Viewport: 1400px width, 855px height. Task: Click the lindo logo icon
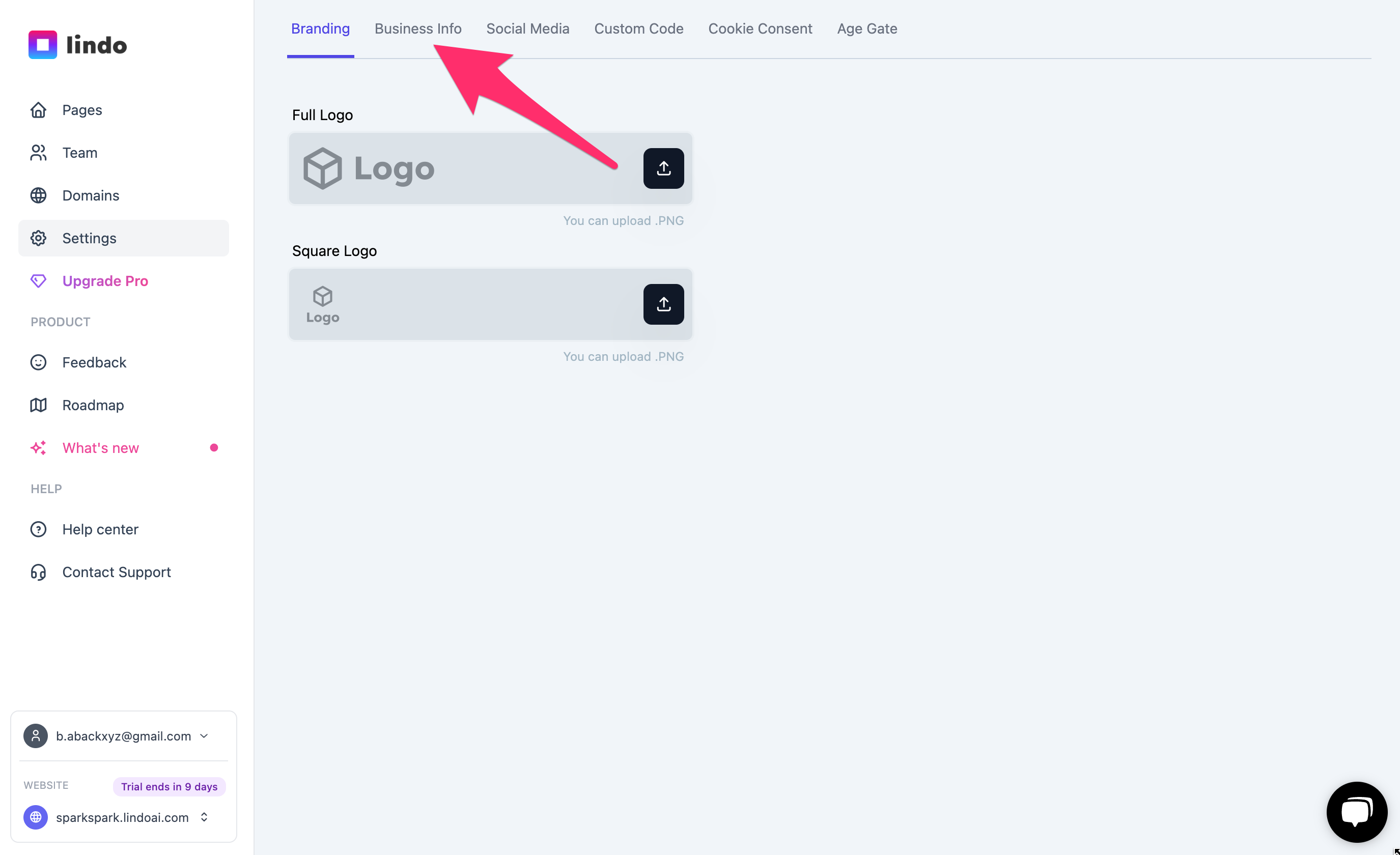point(43,45)
